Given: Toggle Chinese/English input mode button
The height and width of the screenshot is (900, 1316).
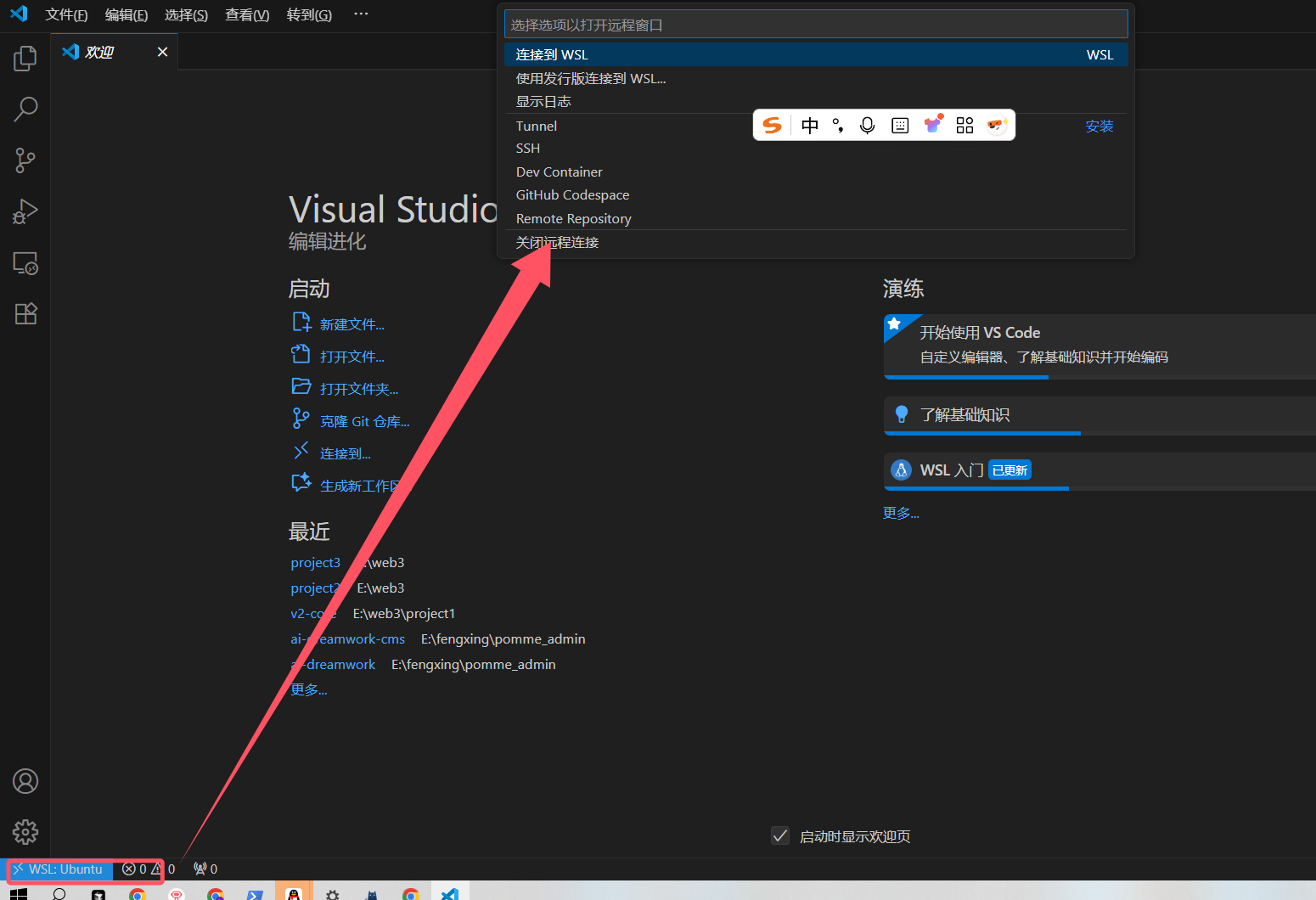Looking at the screenshot, I should click(810, 126).
